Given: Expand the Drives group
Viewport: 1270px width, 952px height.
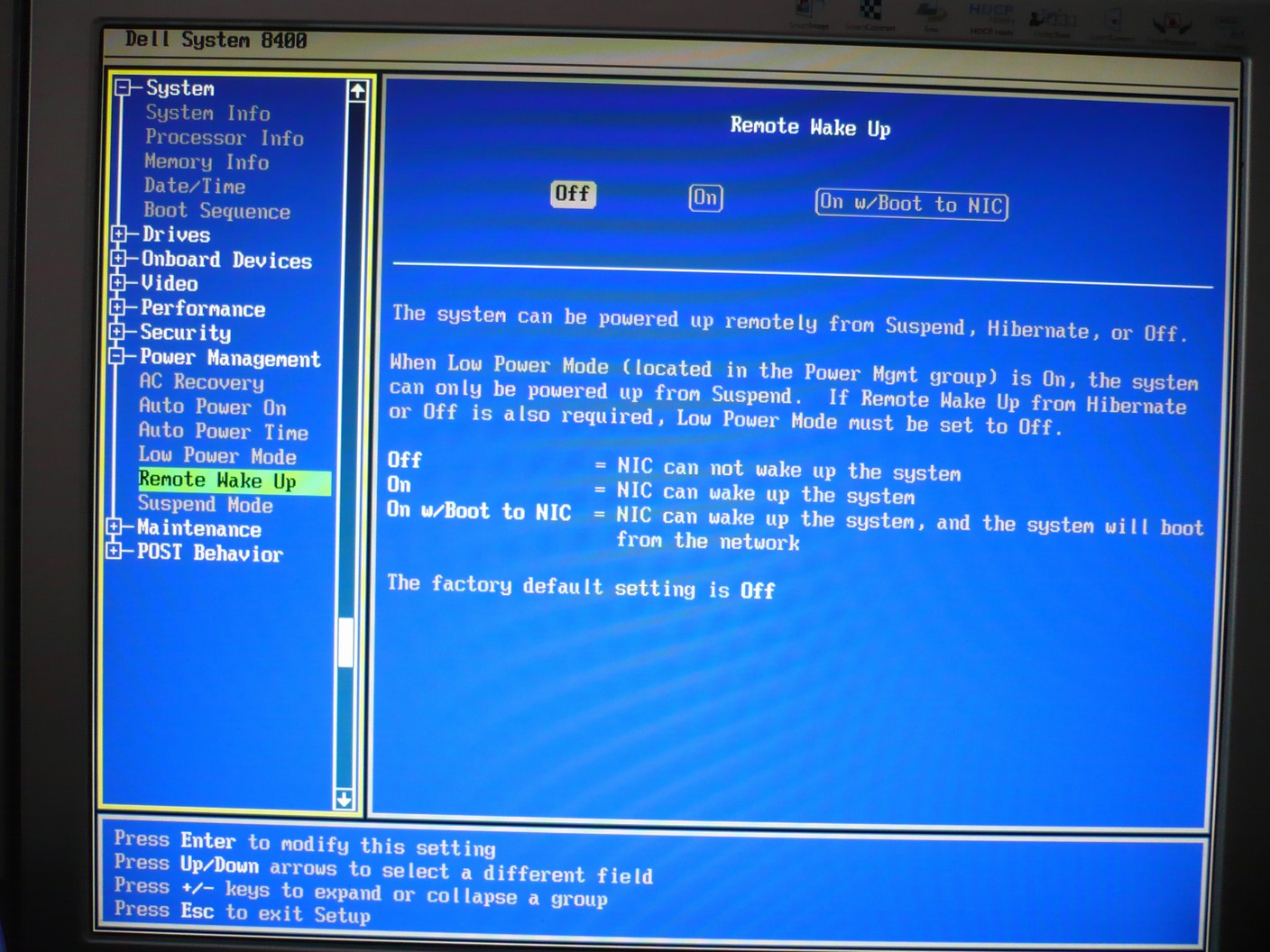Looking at the screenshot, I should [119, 234].
